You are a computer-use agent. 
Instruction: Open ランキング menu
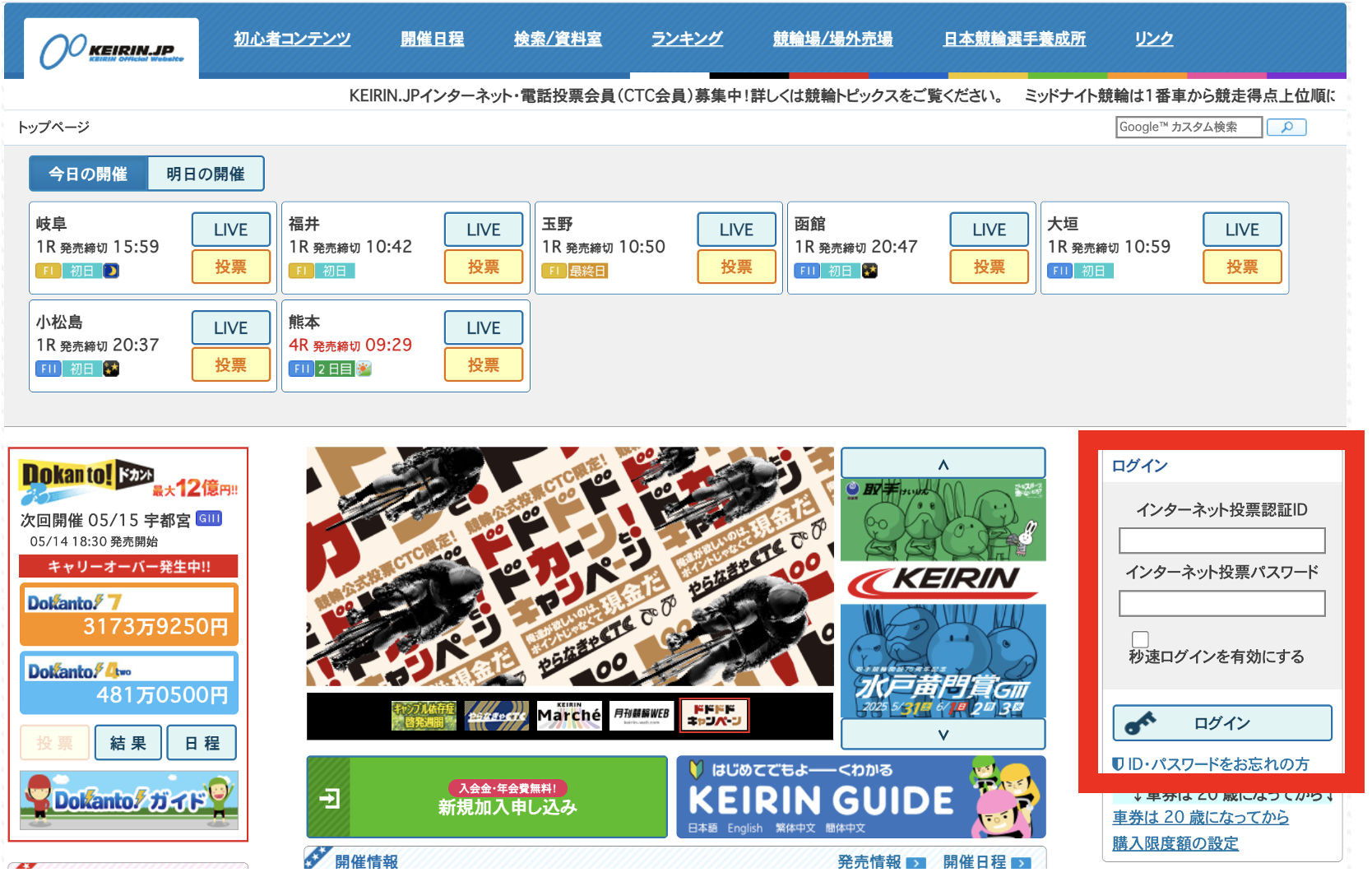(687, 39)
